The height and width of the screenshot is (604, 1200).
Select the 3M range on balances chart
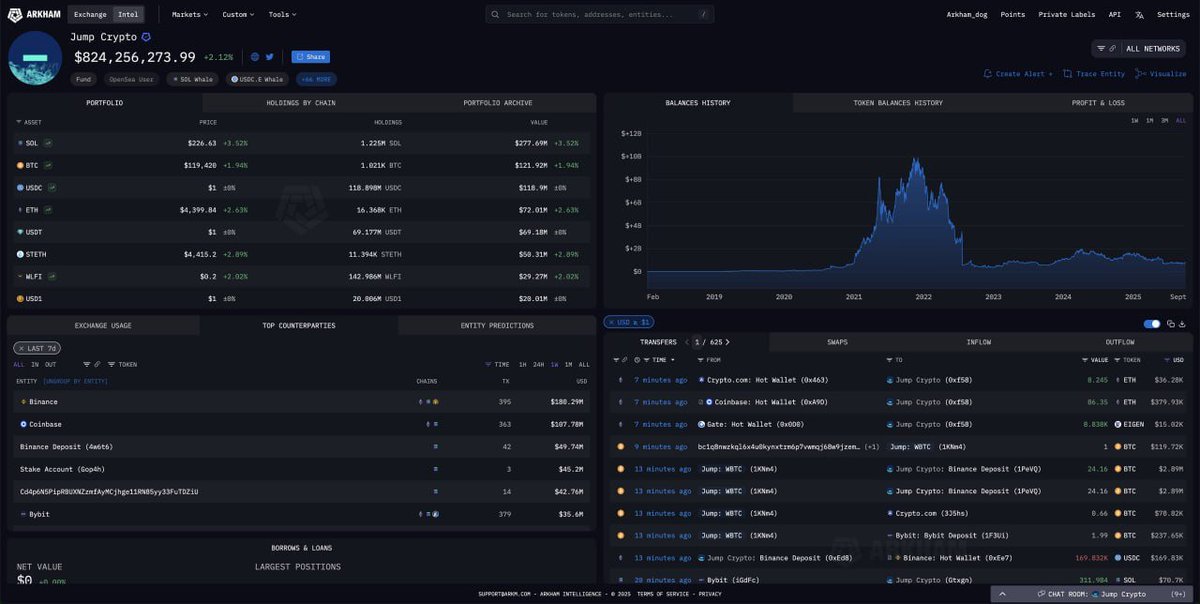coord(1164,120)
